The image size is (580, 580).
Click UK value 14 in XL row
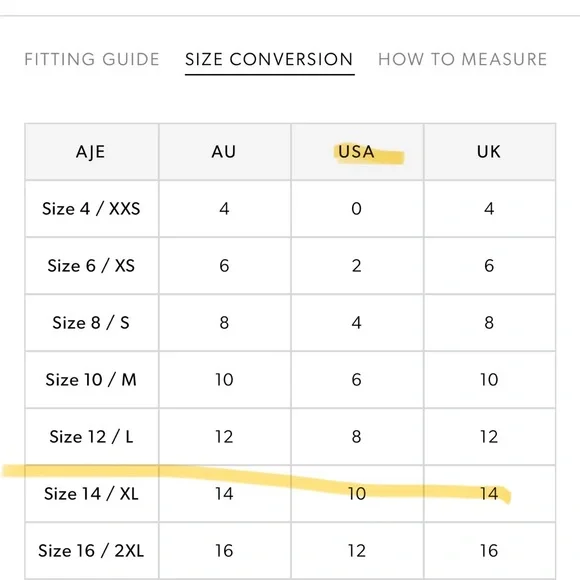pyautogui.click(x=489, y=494)
